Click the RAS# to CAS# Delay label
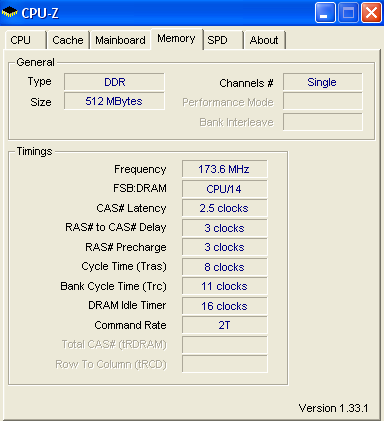This screenshot has width=384, height=421. pyautogui.click(x=116, y=228)
